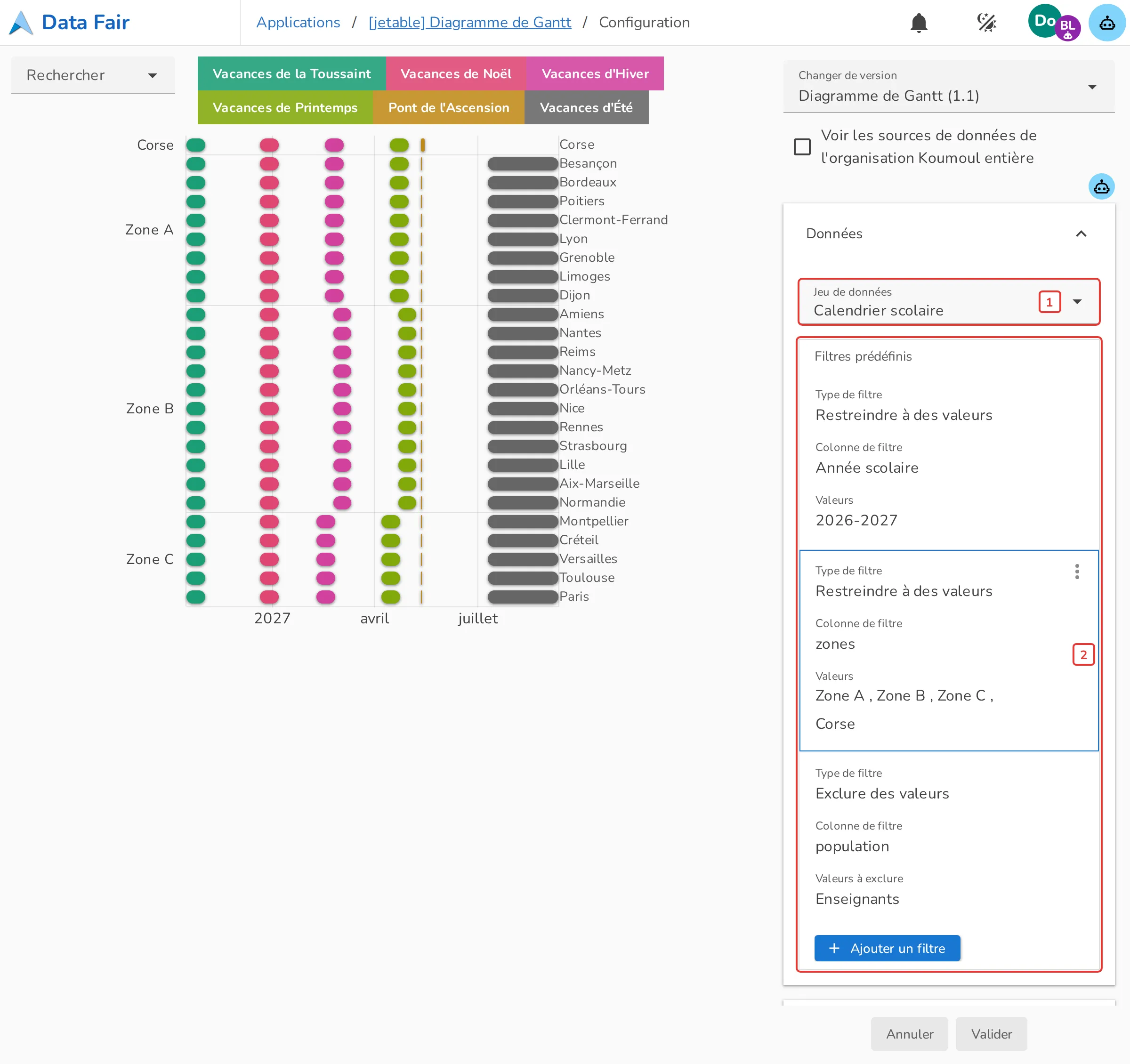The image size is (1130, 1064).
Task: Toggle Vacances de la Toussaint legend
Action: click(291, 73)
